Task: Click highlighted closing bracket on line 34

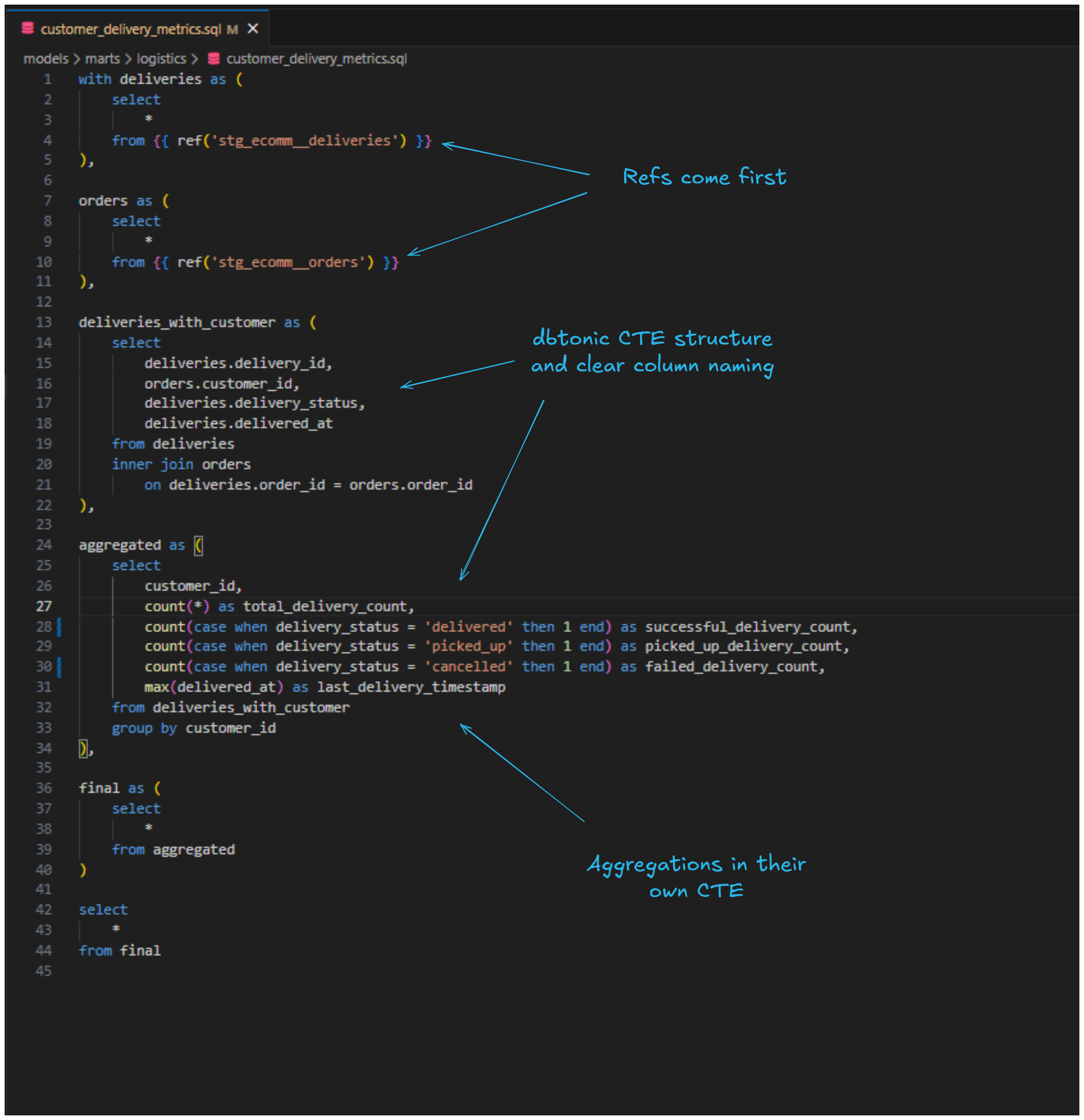Action: pyautogui.click(x=84, y=748)
